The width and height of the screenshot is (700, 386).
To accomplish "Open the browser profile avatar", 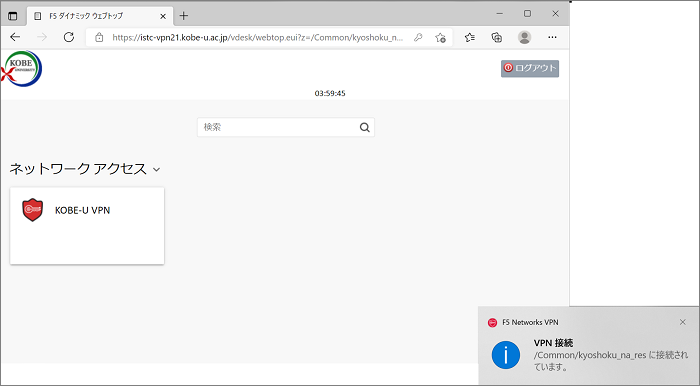I will (x=525, y=37).
